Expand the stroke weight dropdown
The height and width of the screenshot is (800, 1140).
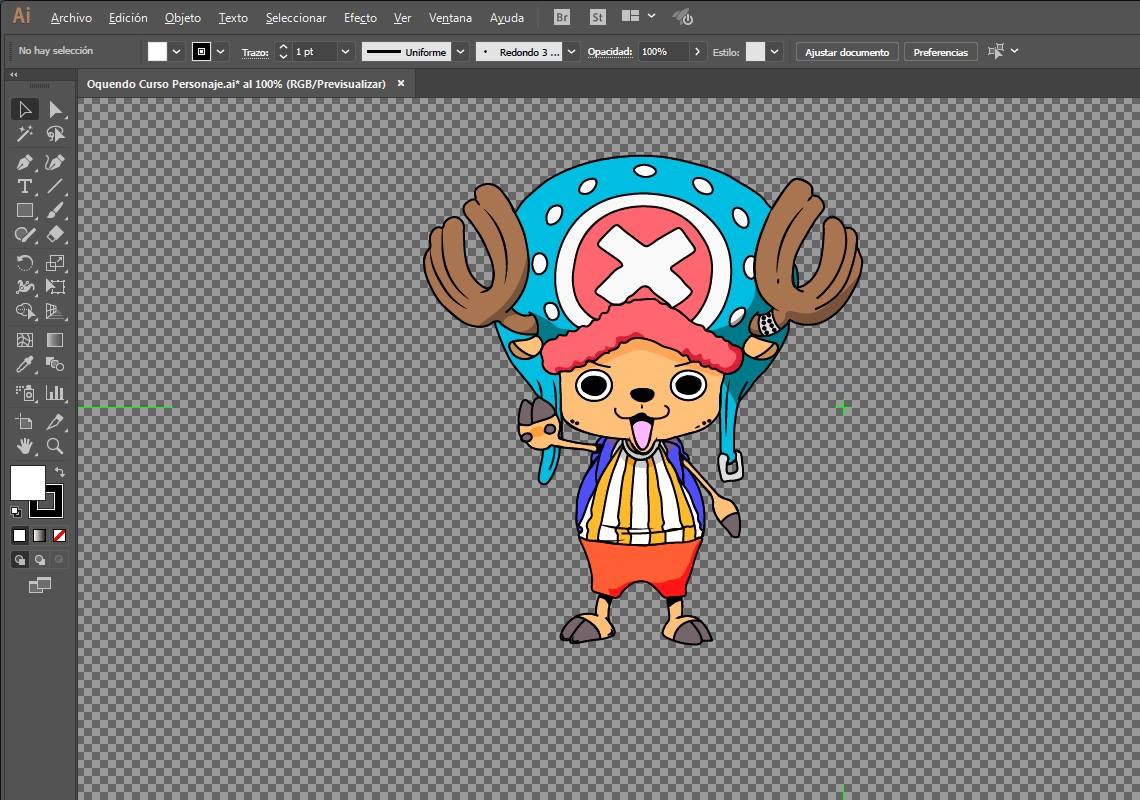345,52
